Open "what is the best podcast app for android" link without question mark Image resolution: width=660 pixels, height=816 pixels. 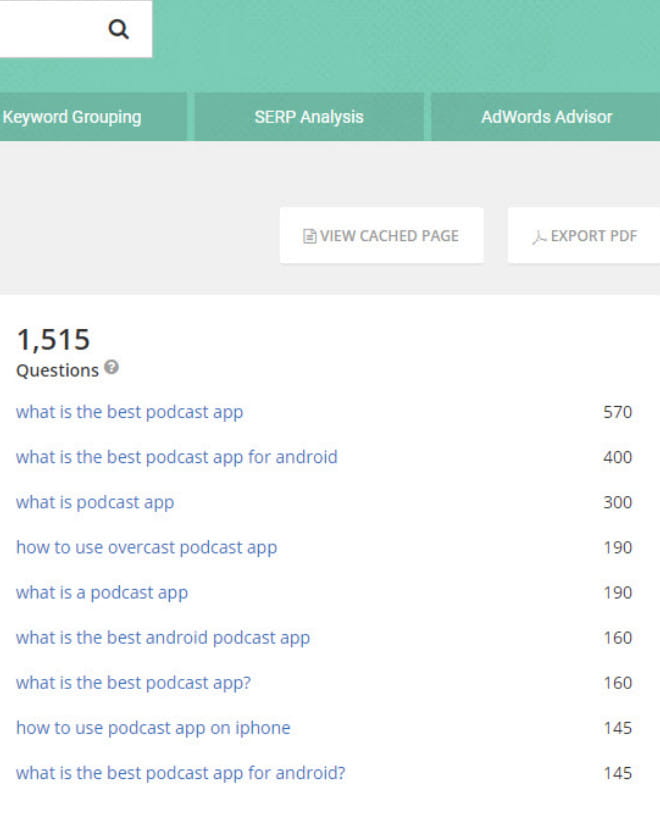[x=176, y=457]
